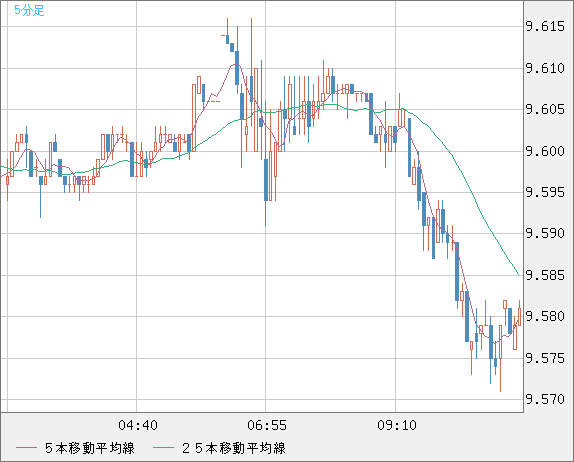Click the 06:55 time axis label
Image resolution: width=574 pixels, height=462 pixels.
[x=267, y=425]
